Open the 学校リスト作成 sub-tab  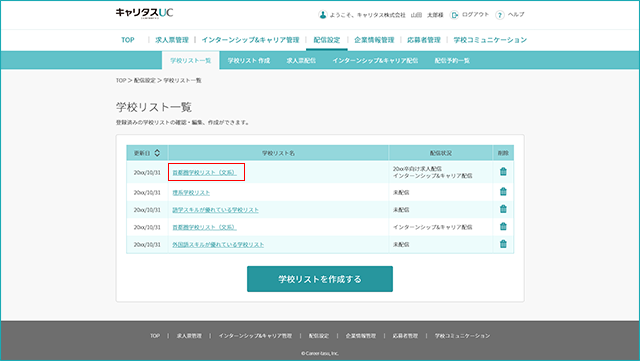(249, 60)
